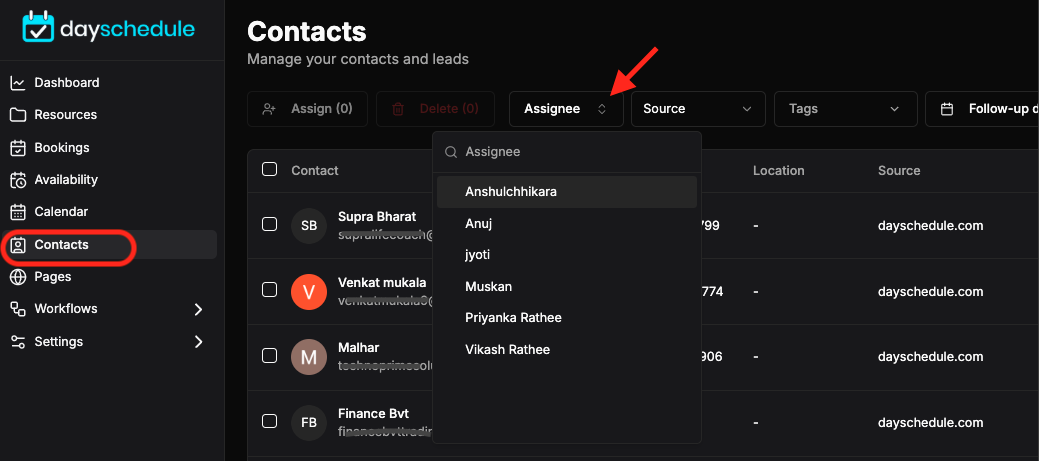Open Dashboard via its chart icon

(x=18, y=83)
